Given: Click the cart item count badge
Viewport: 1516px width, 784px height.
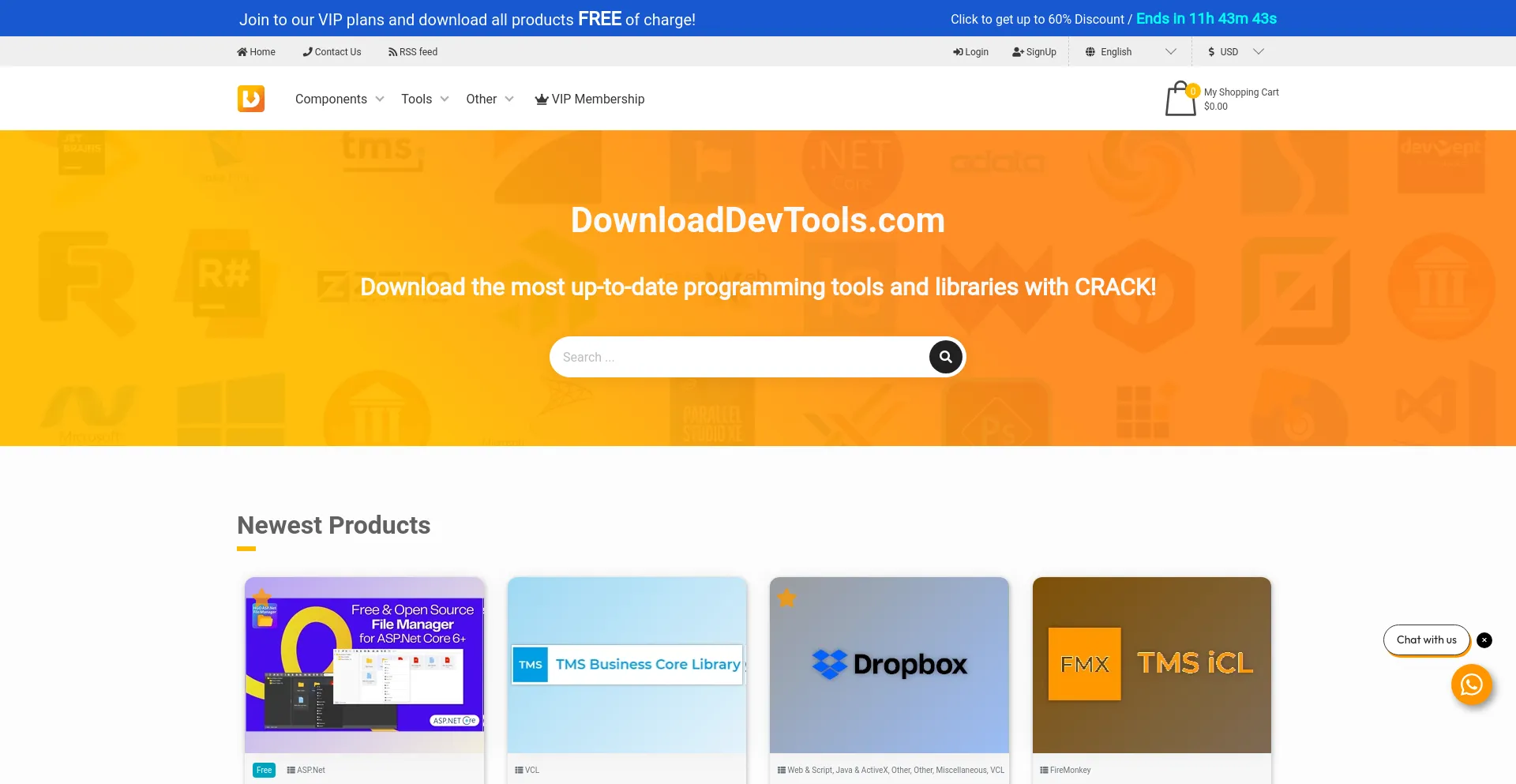Looking at the screenshot, I should [1193, 91].
